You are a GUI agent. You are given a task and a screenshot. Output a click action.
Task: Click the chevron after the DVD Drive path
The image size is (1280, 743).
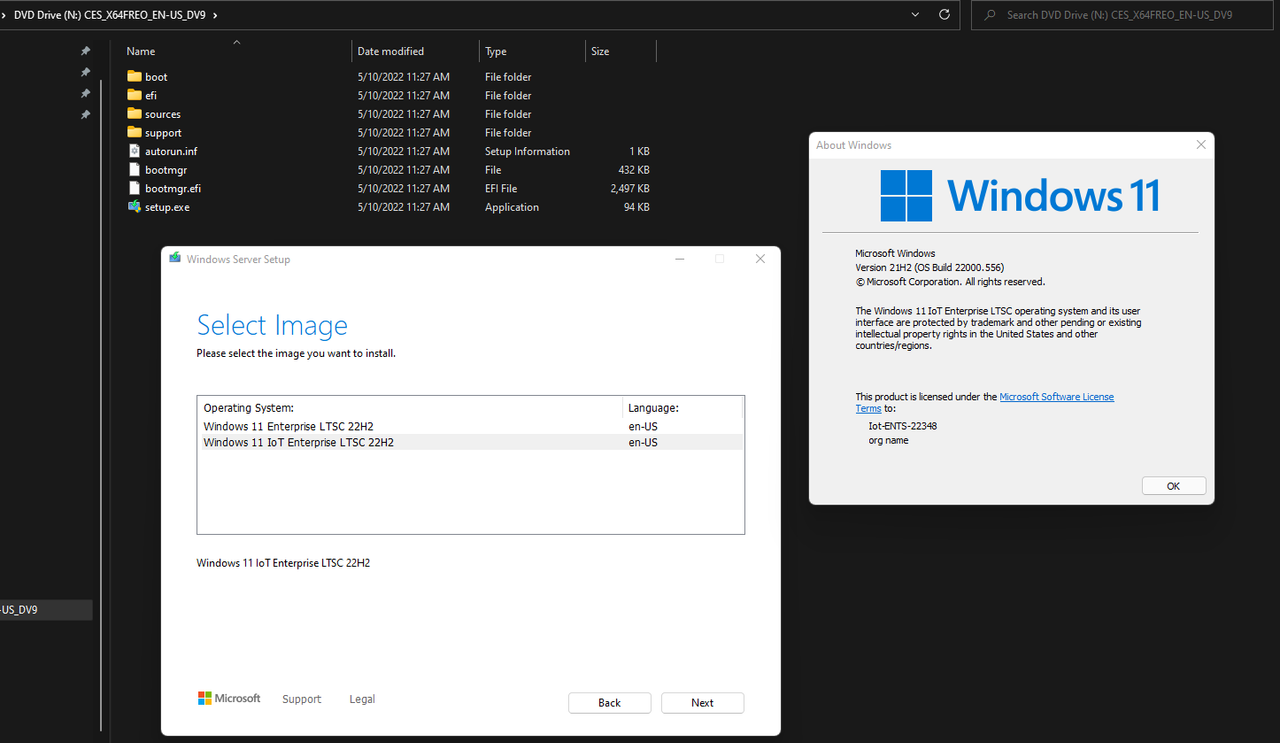point(215,15)
